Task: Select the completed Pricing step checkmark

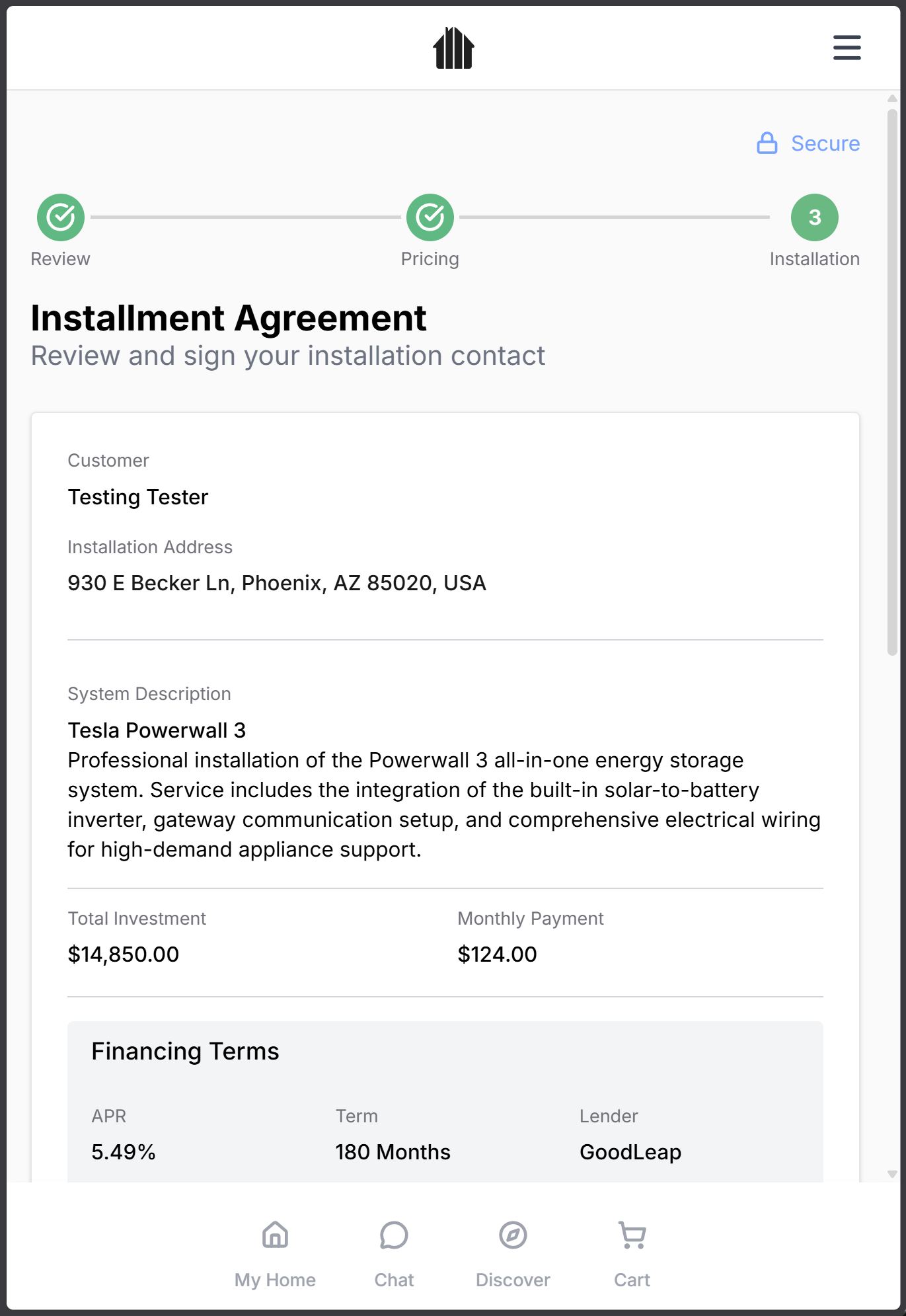Action: pos(430,217)
